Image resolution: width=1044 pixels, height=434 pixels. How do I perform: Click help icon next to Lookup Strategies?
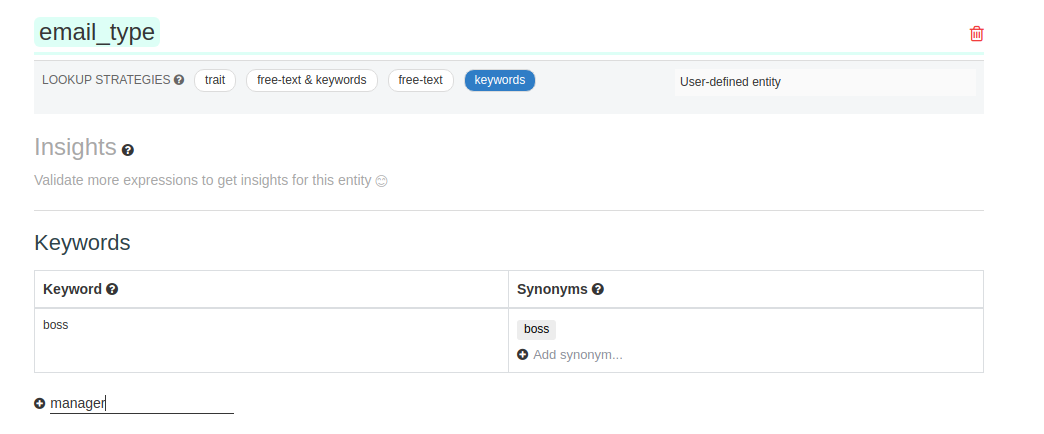[x=179, y=80]
